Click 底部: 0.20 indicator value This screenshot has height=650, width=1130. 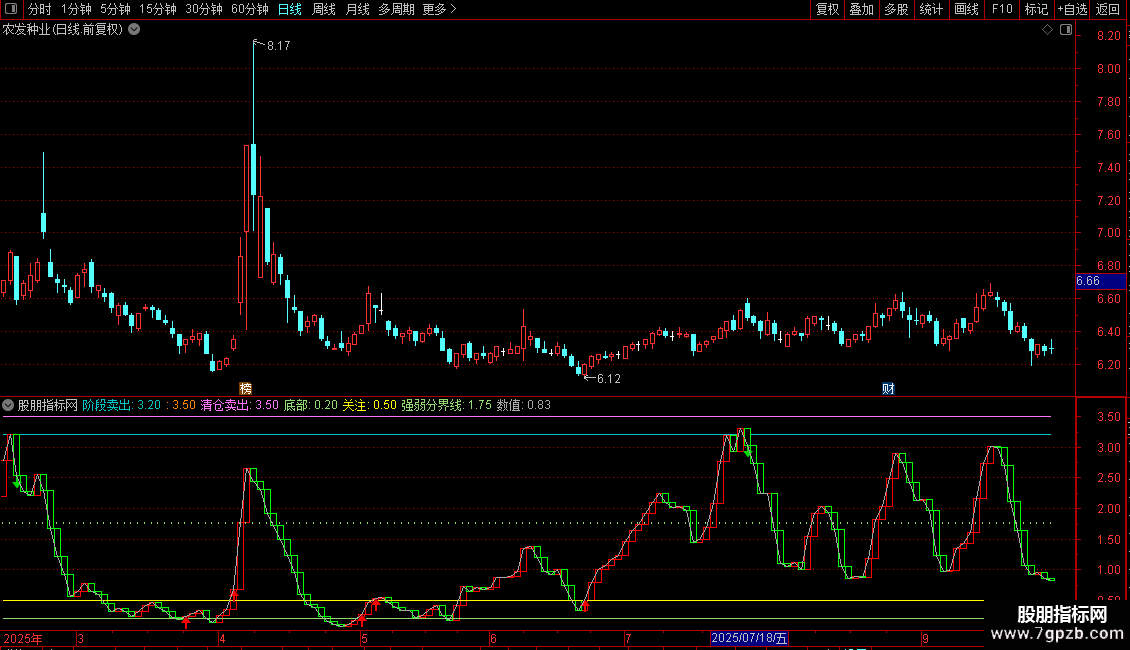[310, 405]
